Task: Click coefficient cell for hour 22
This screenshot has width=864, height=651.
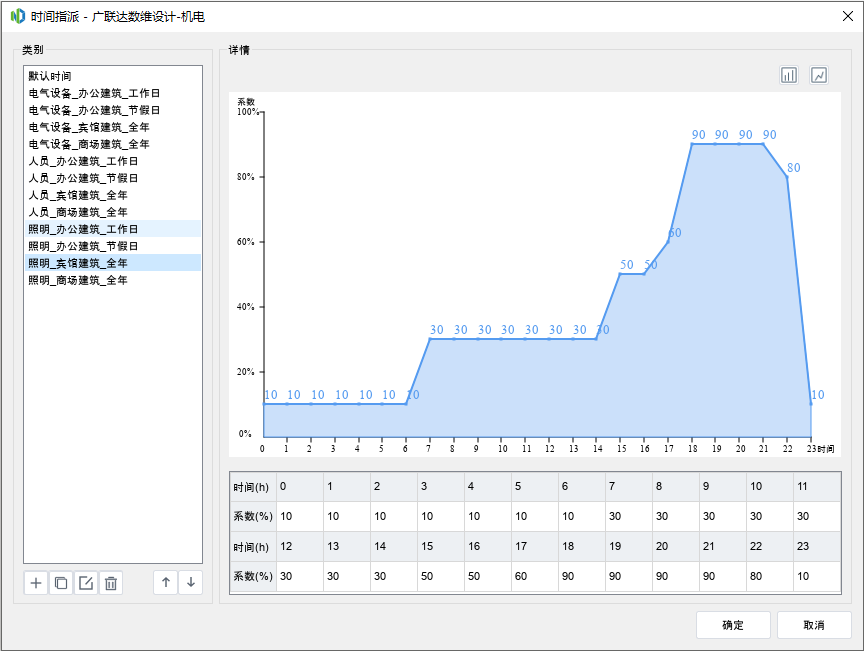Action: pos(770,577)
